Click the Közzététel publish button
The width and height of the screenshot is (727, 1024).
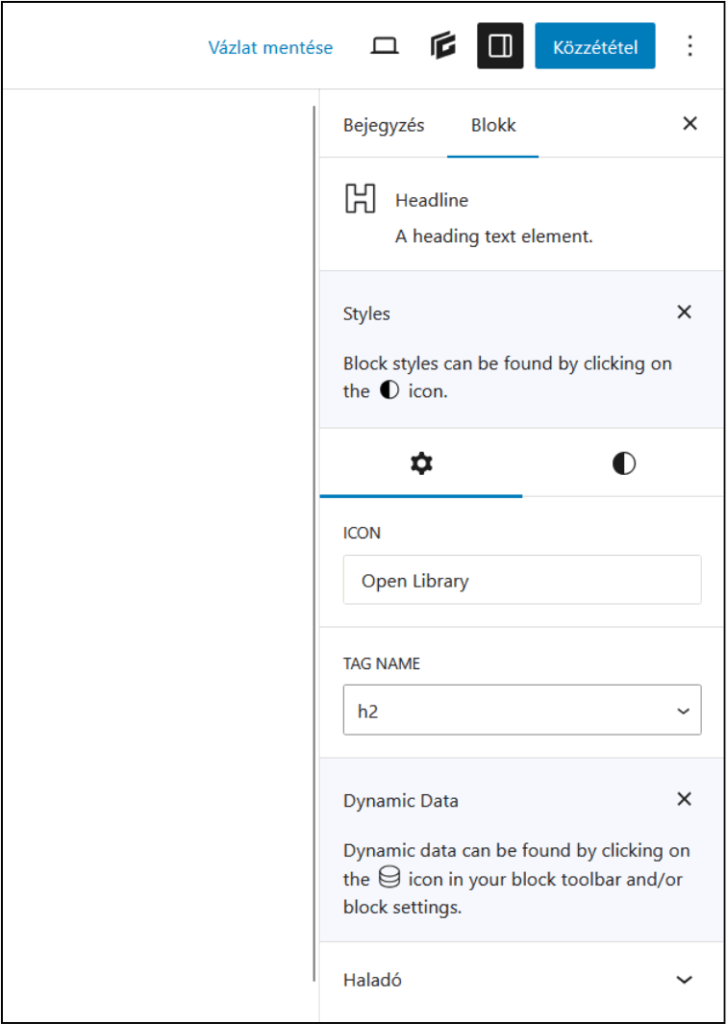click(x=595, y=47)
